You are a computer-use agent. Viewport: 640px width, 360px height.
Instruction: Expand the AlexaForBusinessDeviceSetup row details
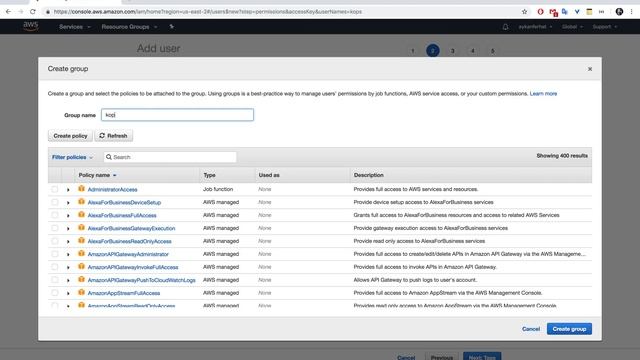coord(68,202)
